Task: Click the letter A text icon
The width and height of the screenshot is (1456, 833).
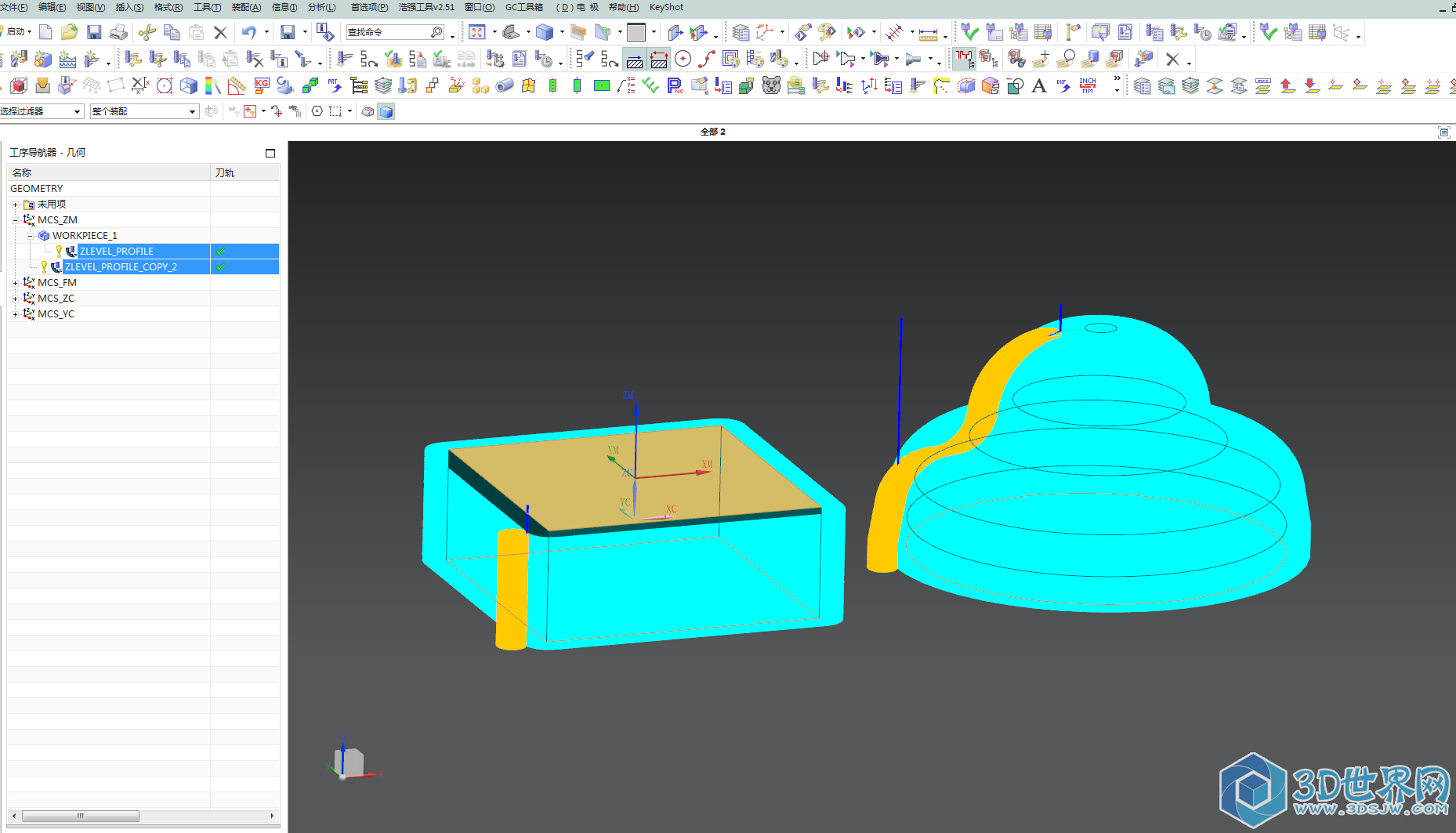Action: 1039,85
